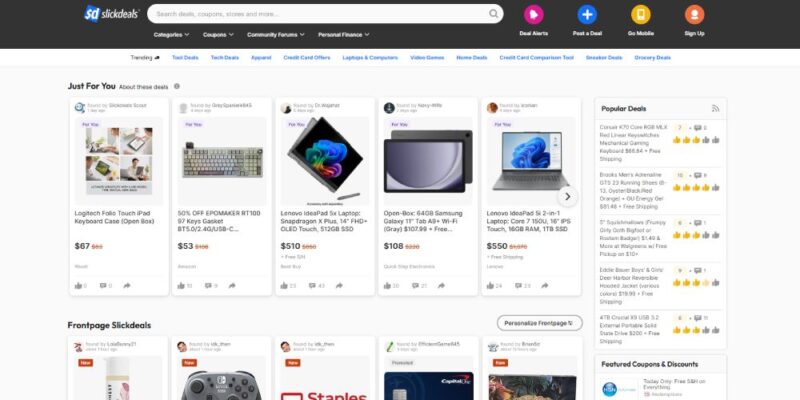Image resolution: width=800 pixels, height=400 pixels.
Task: Open Sneaker Deals trending link
Action: [604, 58]
